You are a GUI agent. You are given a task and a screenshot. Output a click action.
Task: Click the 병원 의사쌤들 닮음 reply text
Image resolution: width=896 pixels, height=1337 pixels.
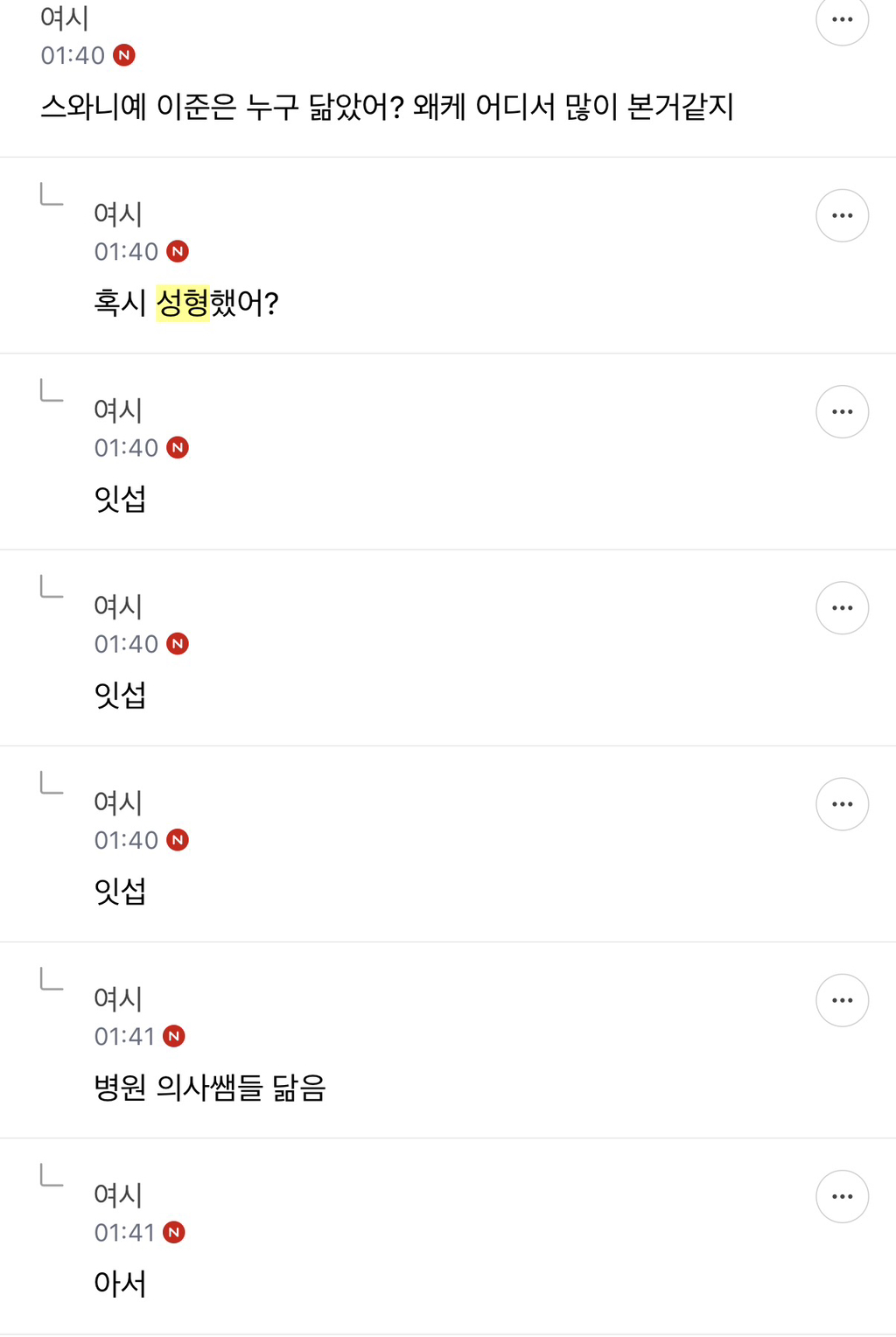click(210, 1088)
